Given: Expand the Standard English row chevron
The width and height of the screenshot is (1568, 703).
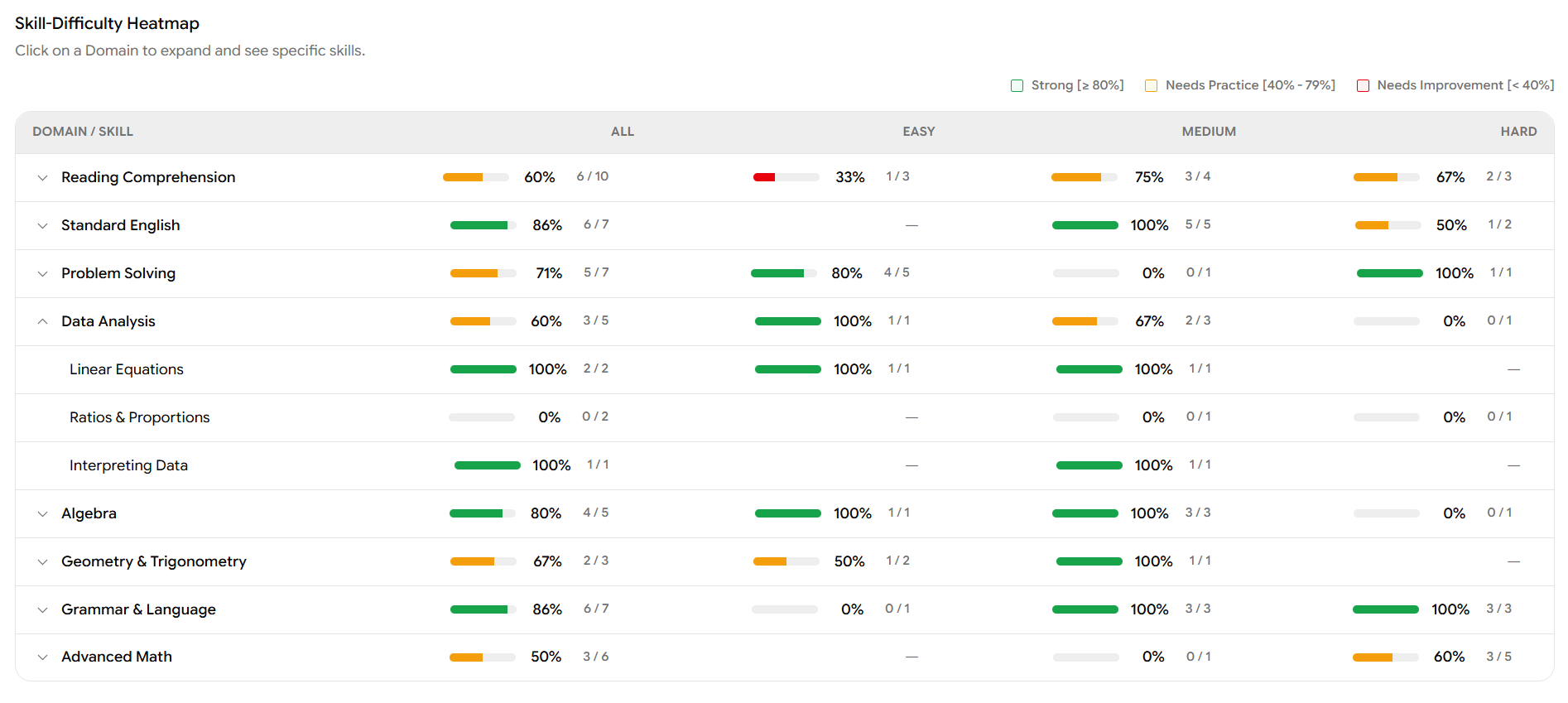Looking at the screenshot, I should pyautogui.click(x=43, y=226).
